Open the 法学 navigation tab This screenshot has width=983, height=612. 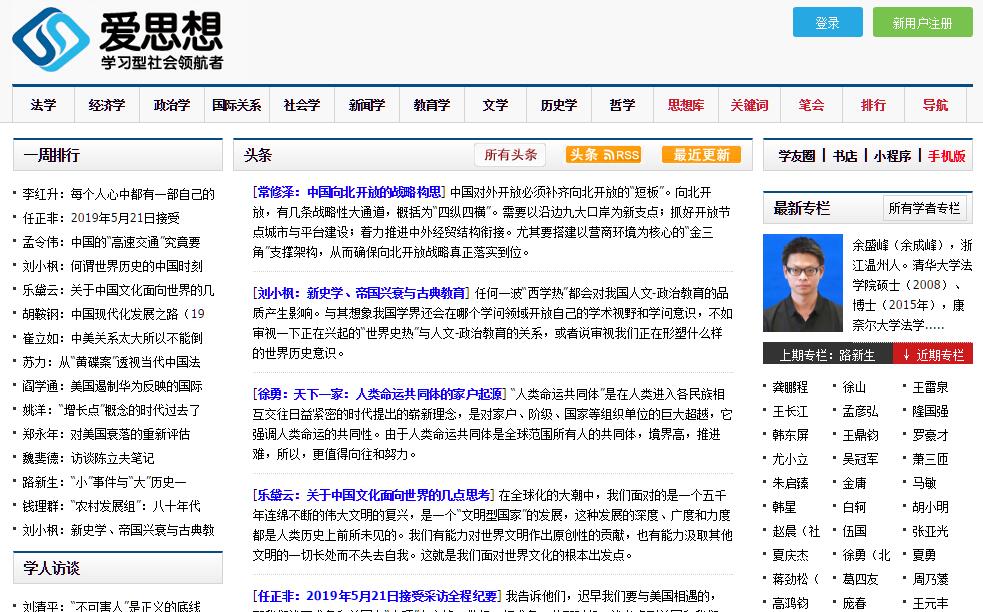point(43,105)
